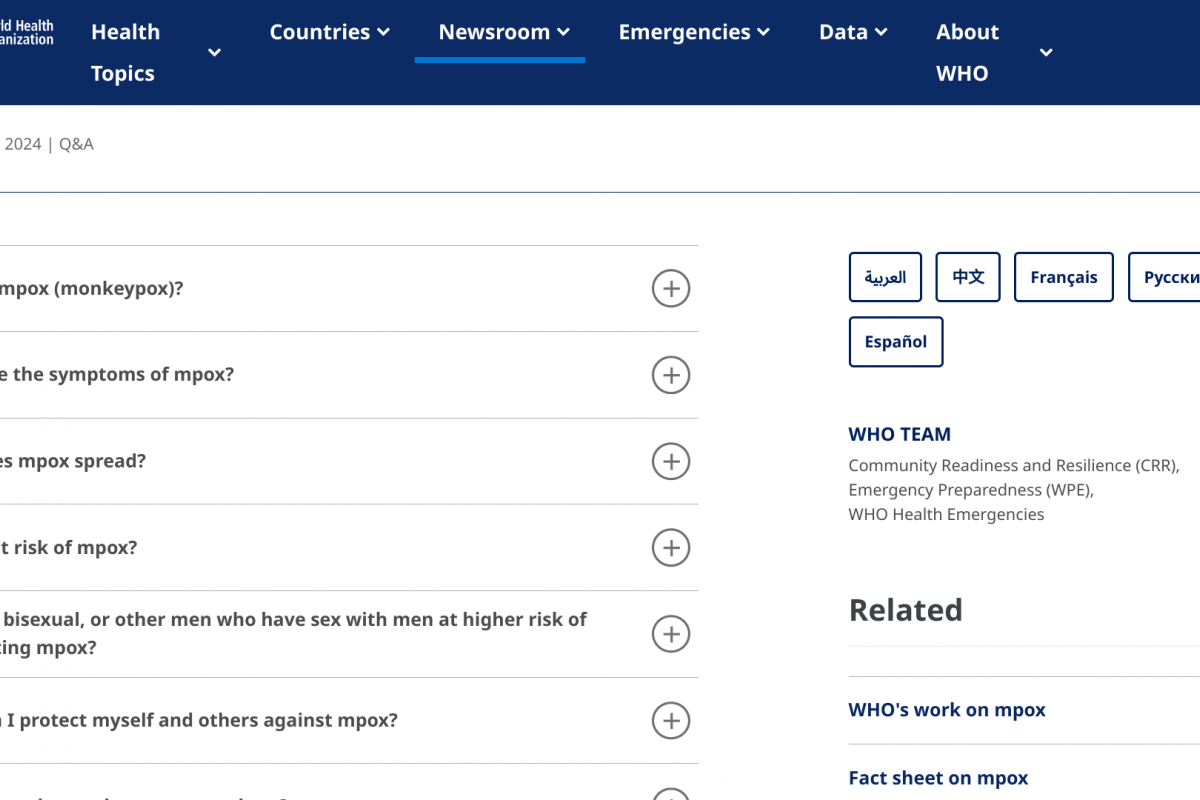Viewport: 1200px width, 800px height.
Task: Expand the About WHO menu
Action: (x=993, y=52)
